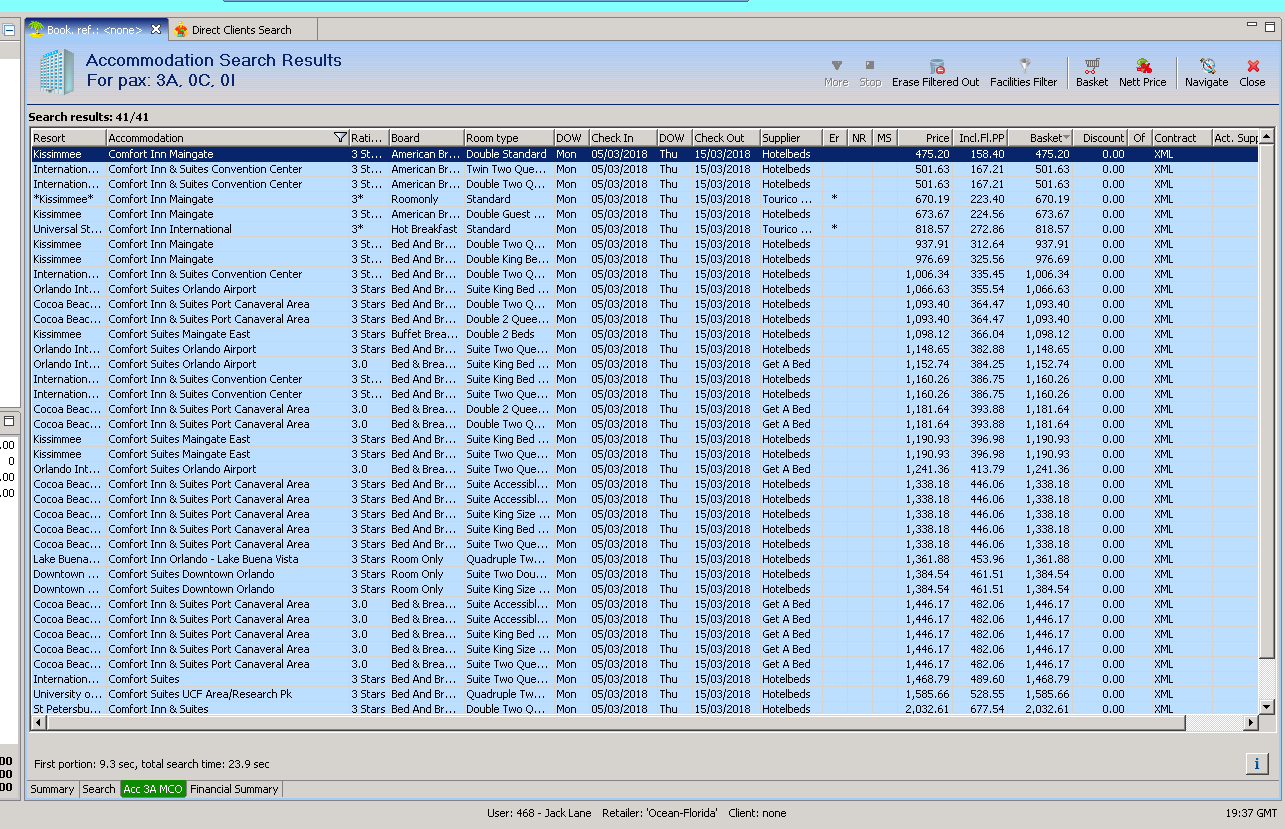The image size is (1285, 829).
Task: Click the St Petersbu... resort cell
Action: click(67, 709)
